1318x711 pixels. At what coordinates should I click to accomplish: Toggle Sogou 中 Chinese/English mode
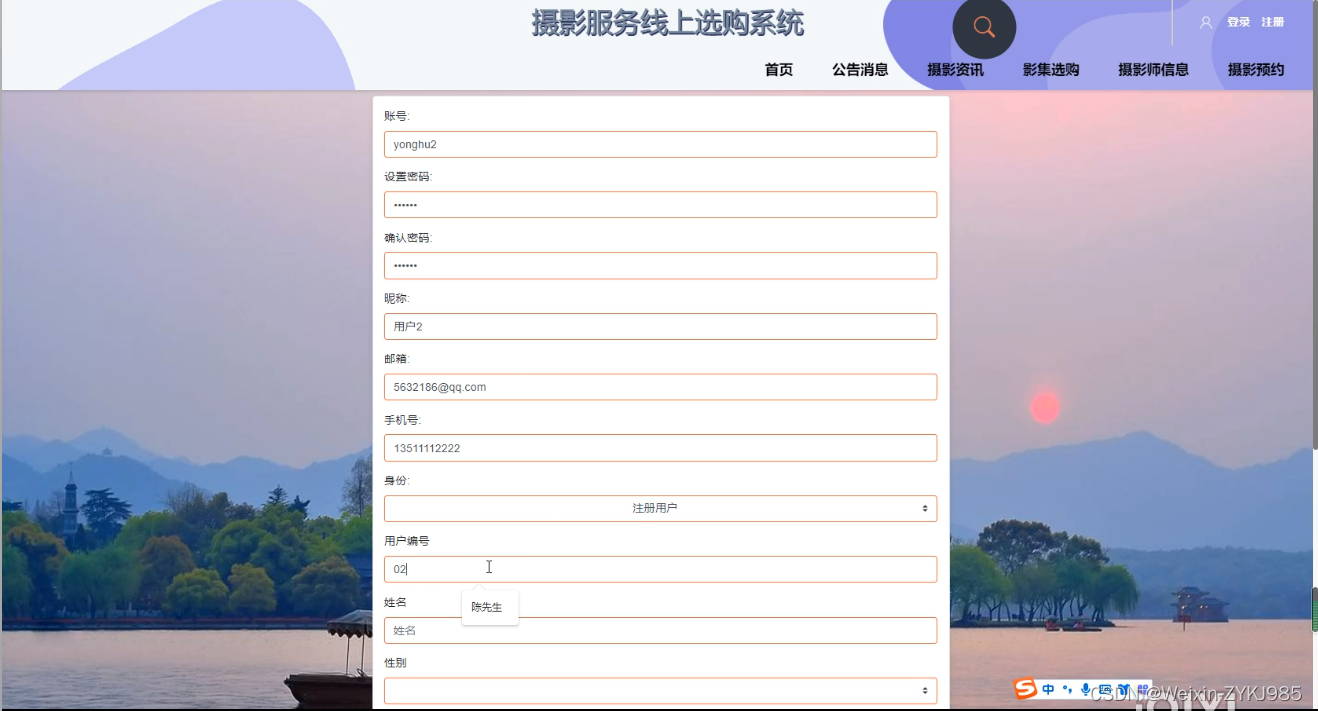[x=1048, y=689]
